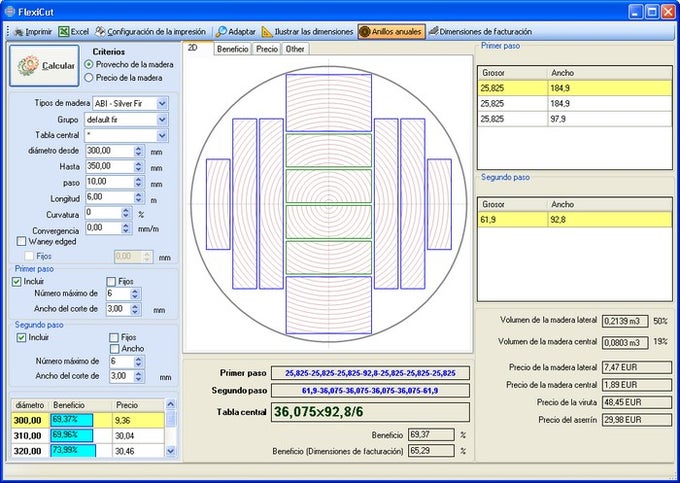The height and width of the screenshot is (483, 680).
Task: Select Segundo paso row 61,9 / 92,8
Action: (x=575, y=219)
